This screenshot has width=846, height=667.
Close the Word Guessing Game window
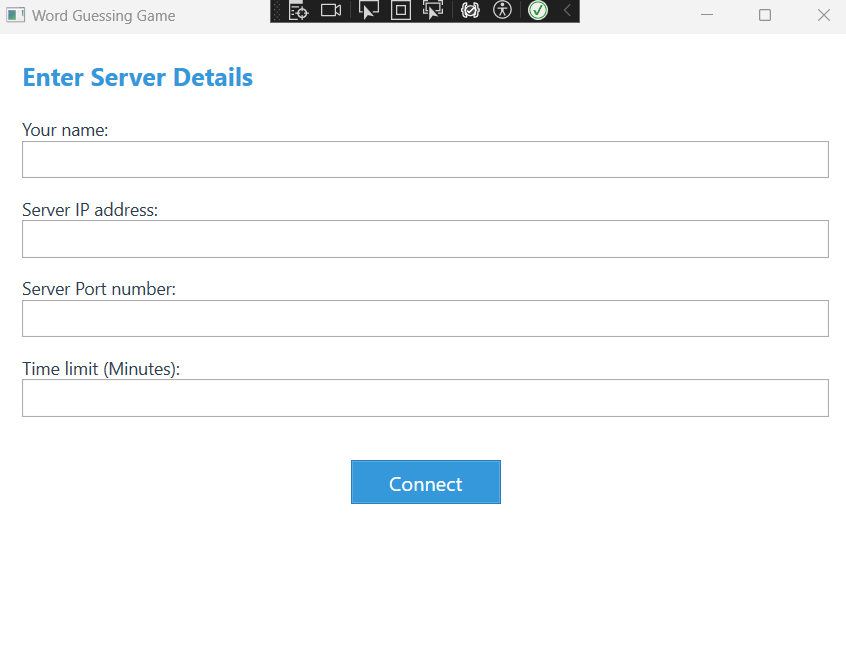pyautogui.click(x=824, y=15)
